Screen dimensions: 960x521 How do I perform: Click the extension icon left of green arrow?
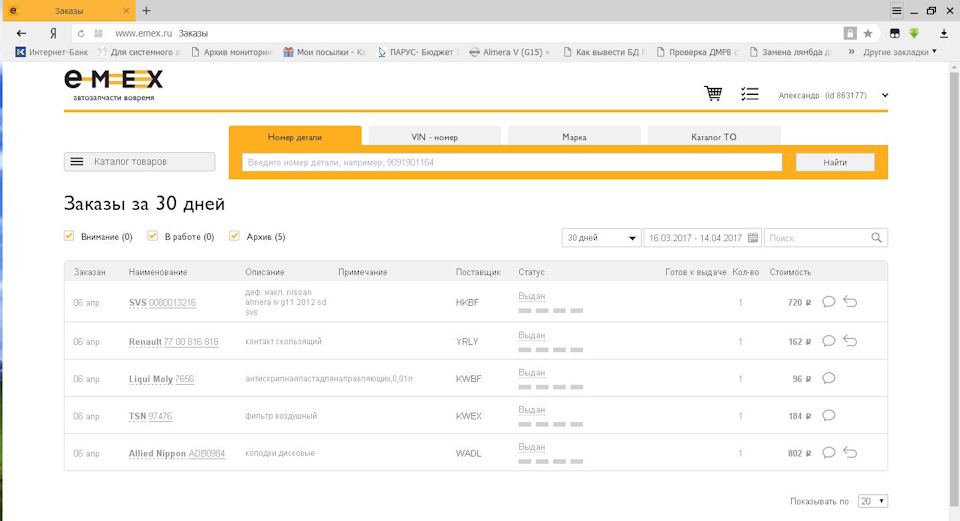tap(894, 34)
